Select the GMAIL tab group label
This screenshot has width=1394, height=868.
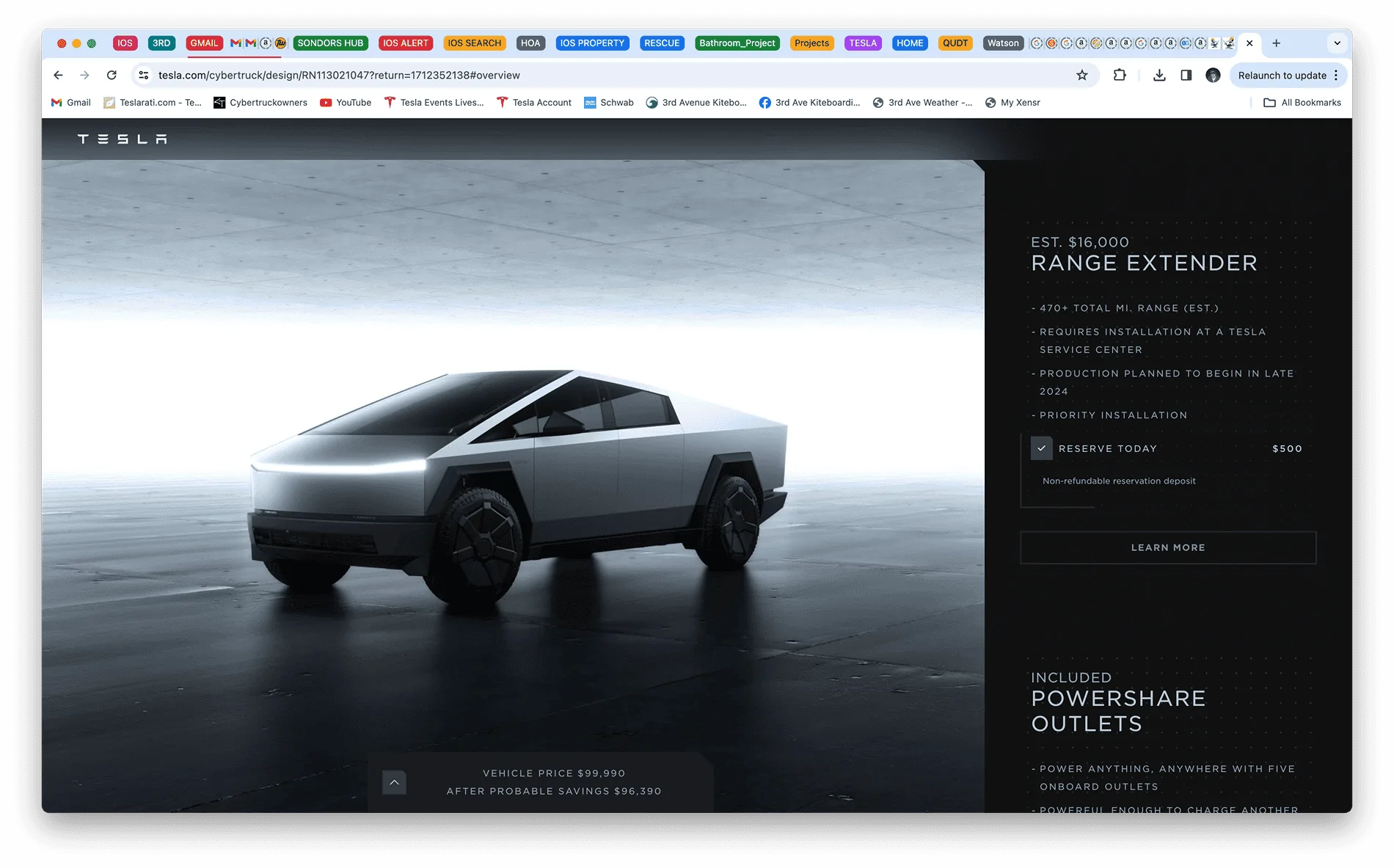point(204,43)
